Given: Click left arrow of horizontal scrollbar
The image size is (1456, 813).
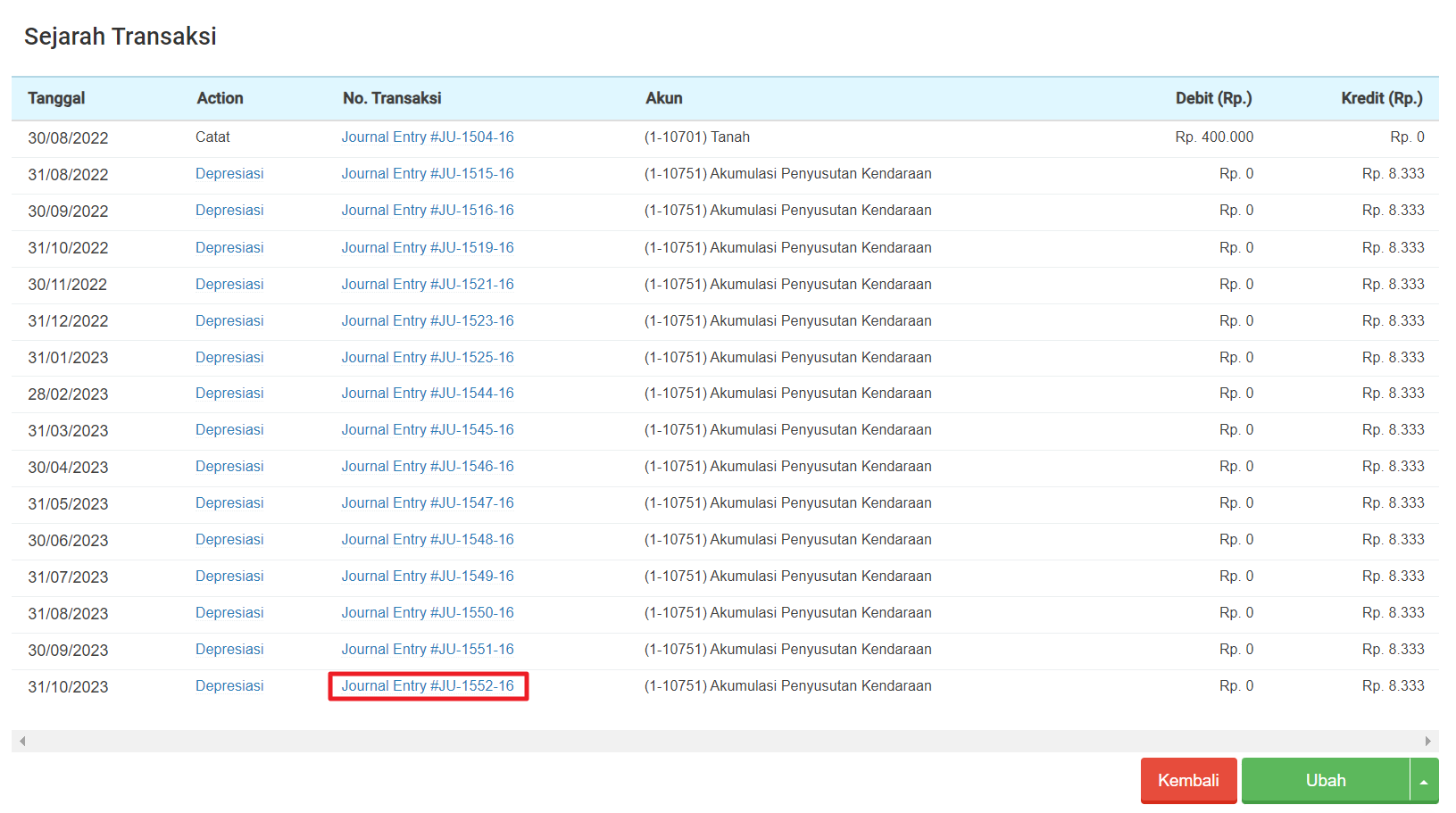Looking at the screenshot, I should 22,742.
